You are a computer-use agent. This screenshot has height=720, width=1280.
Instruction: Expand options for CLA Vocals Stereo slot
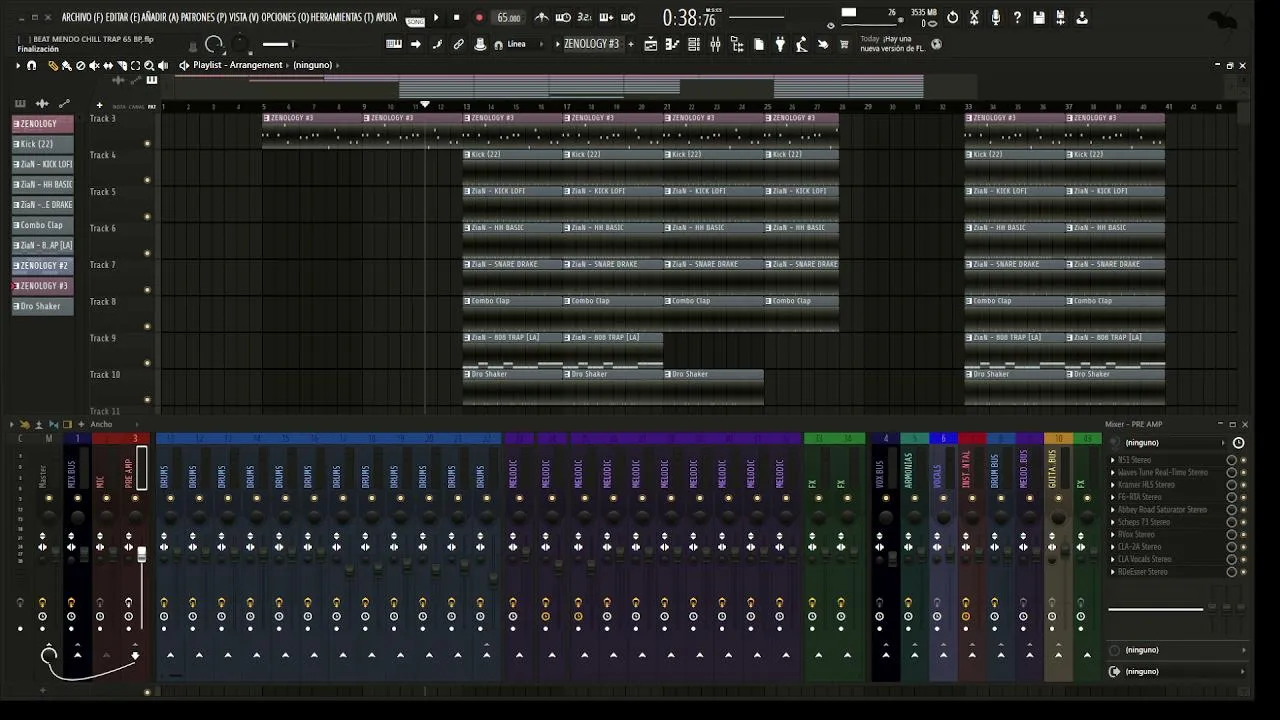pyautogui.click(x=1113, y=559)
